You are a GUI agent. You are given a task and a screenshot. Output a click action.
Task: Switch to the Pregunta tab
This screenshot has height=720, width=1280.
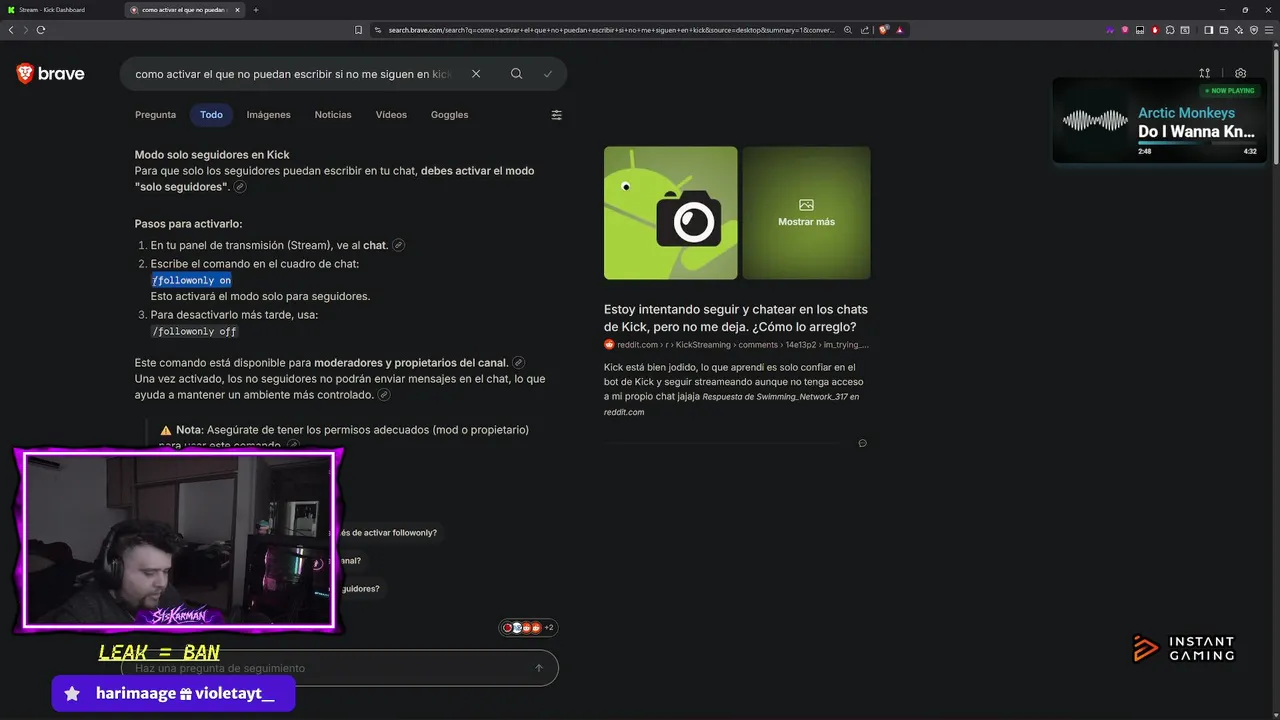pos(155,115)
